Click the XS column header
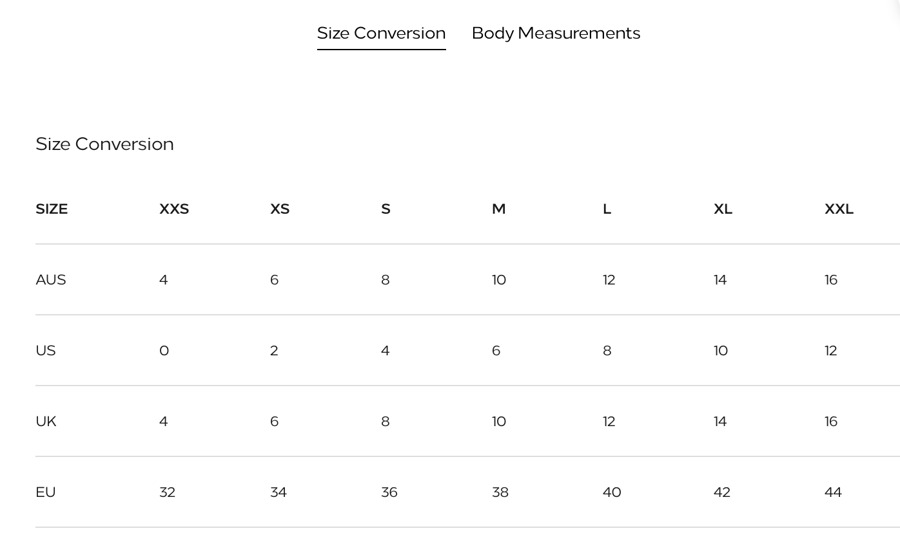 pyautogui.click(x=280, y=209)
